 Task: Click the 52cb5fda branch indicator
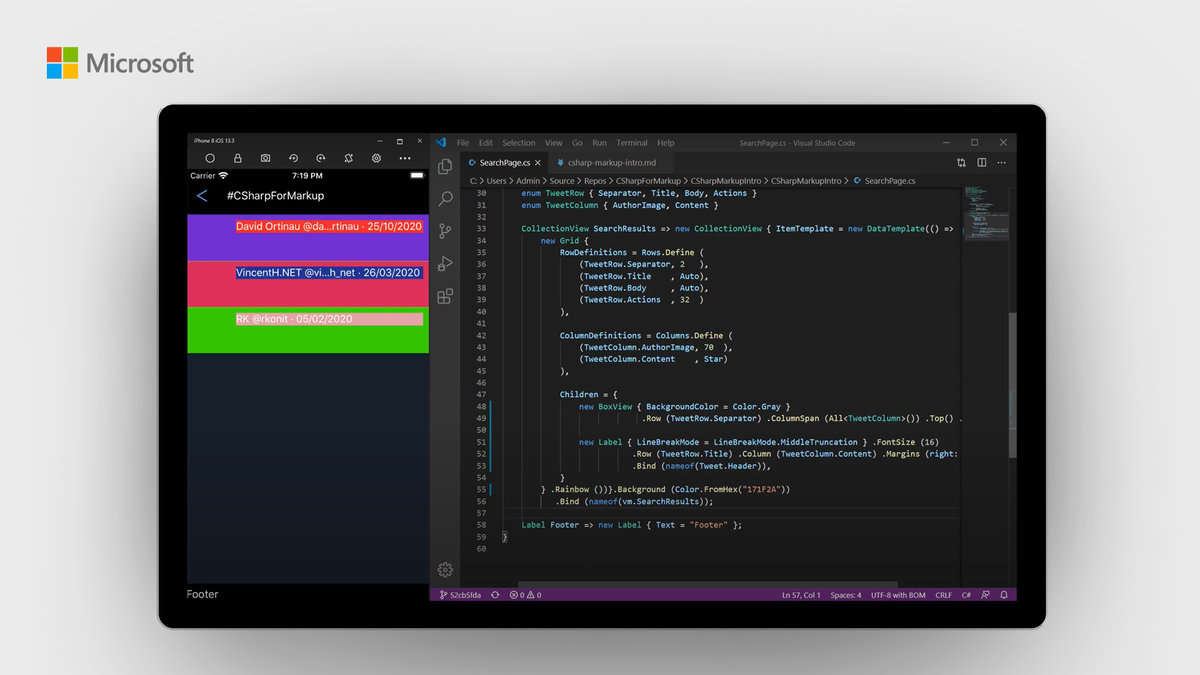(x=460, y=594)
